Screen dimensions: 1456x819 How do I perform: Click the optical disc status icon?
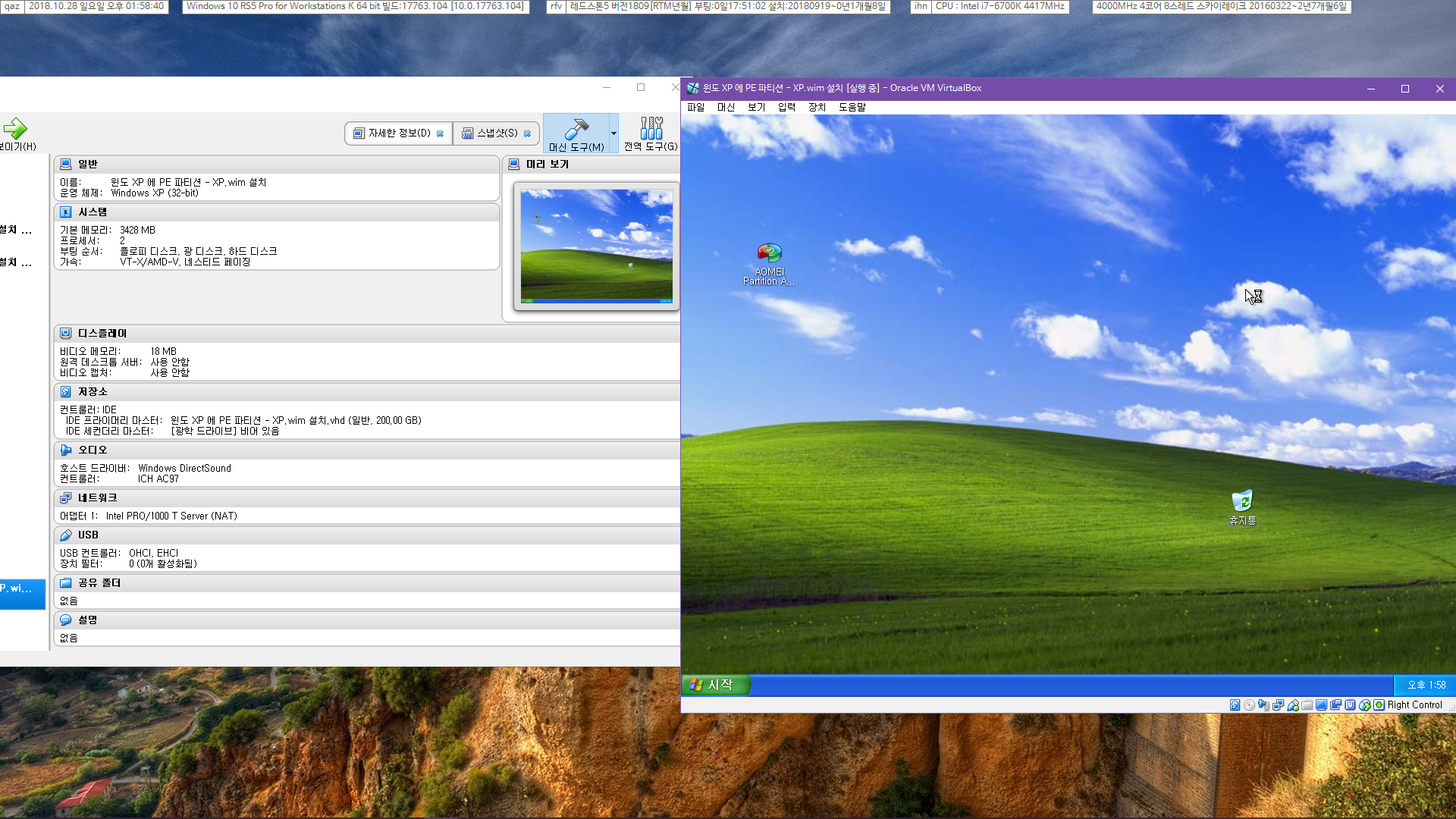(1249, 705)
